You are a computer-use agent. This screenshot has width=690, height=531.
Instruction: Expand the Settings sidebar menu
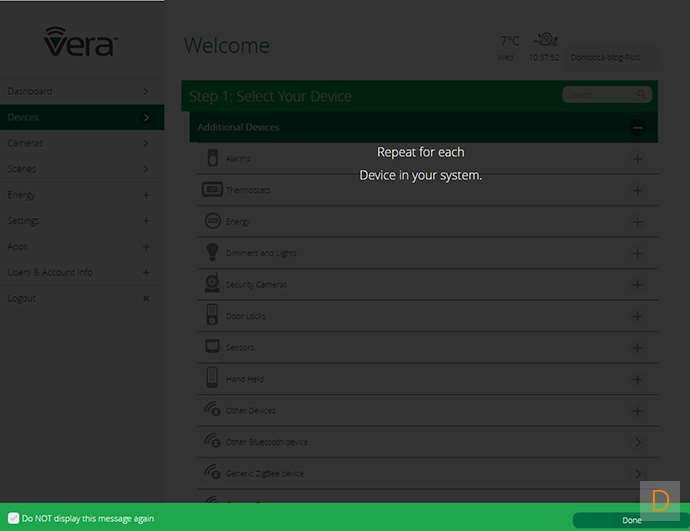pyautogui.click(x=80, y=221)
